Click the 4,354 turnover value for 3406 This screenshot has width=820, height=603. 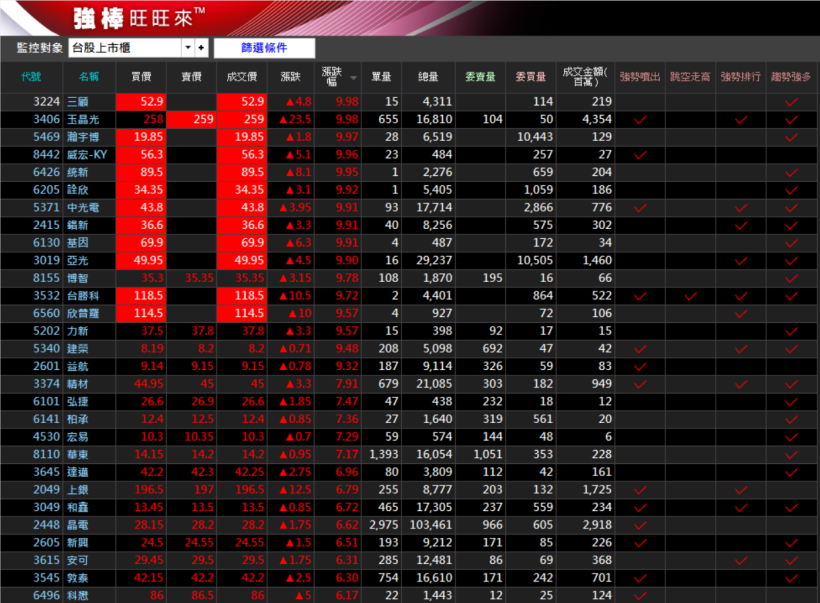click(597, 119)
